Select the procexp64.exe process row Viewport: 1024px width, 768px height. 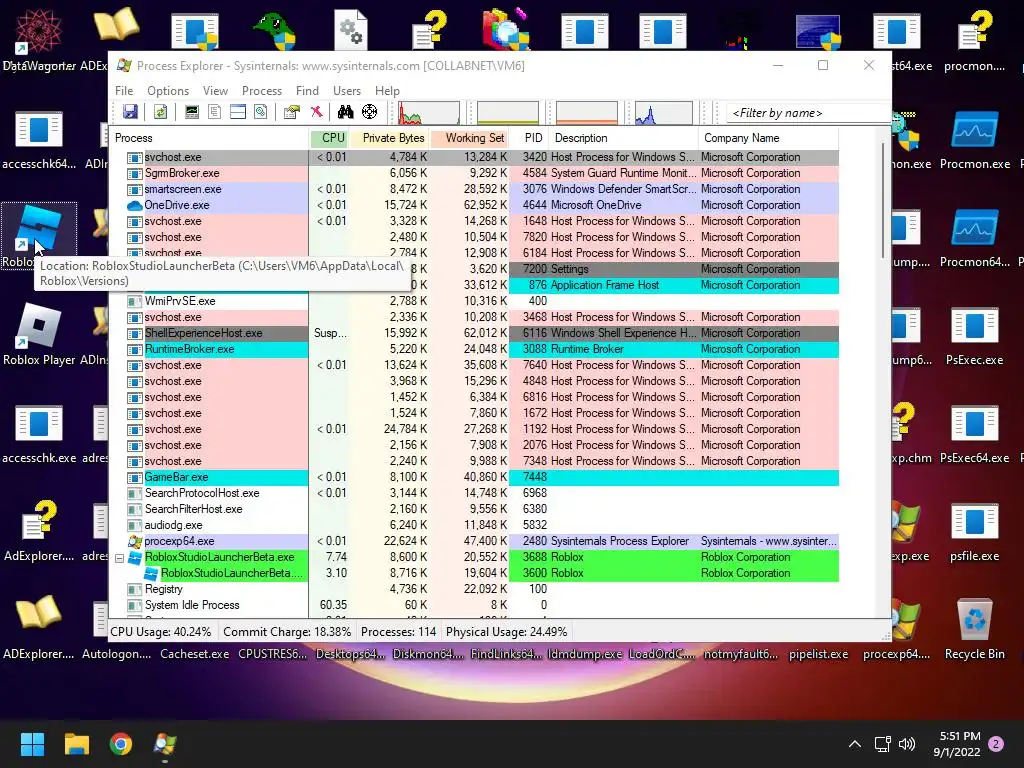[474, 541]
